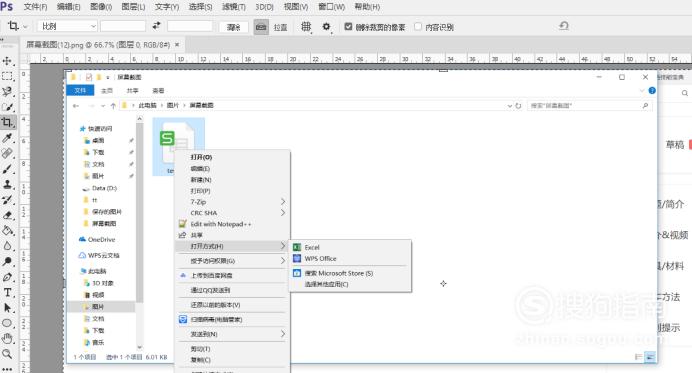The height and width of the screenshot is (373, 692).
Task: Click 'WPS Office' in the canvas screenshot
Action: [x=320, y=259]
